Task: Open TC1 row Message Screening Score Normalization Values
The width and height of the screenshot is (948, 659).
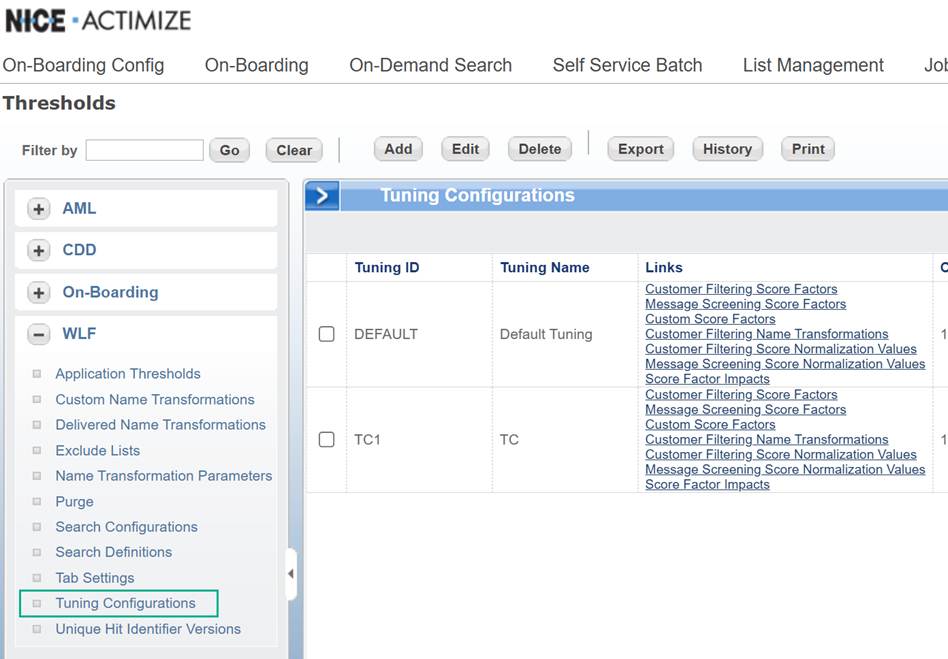Action: click(x=785, y=469)
